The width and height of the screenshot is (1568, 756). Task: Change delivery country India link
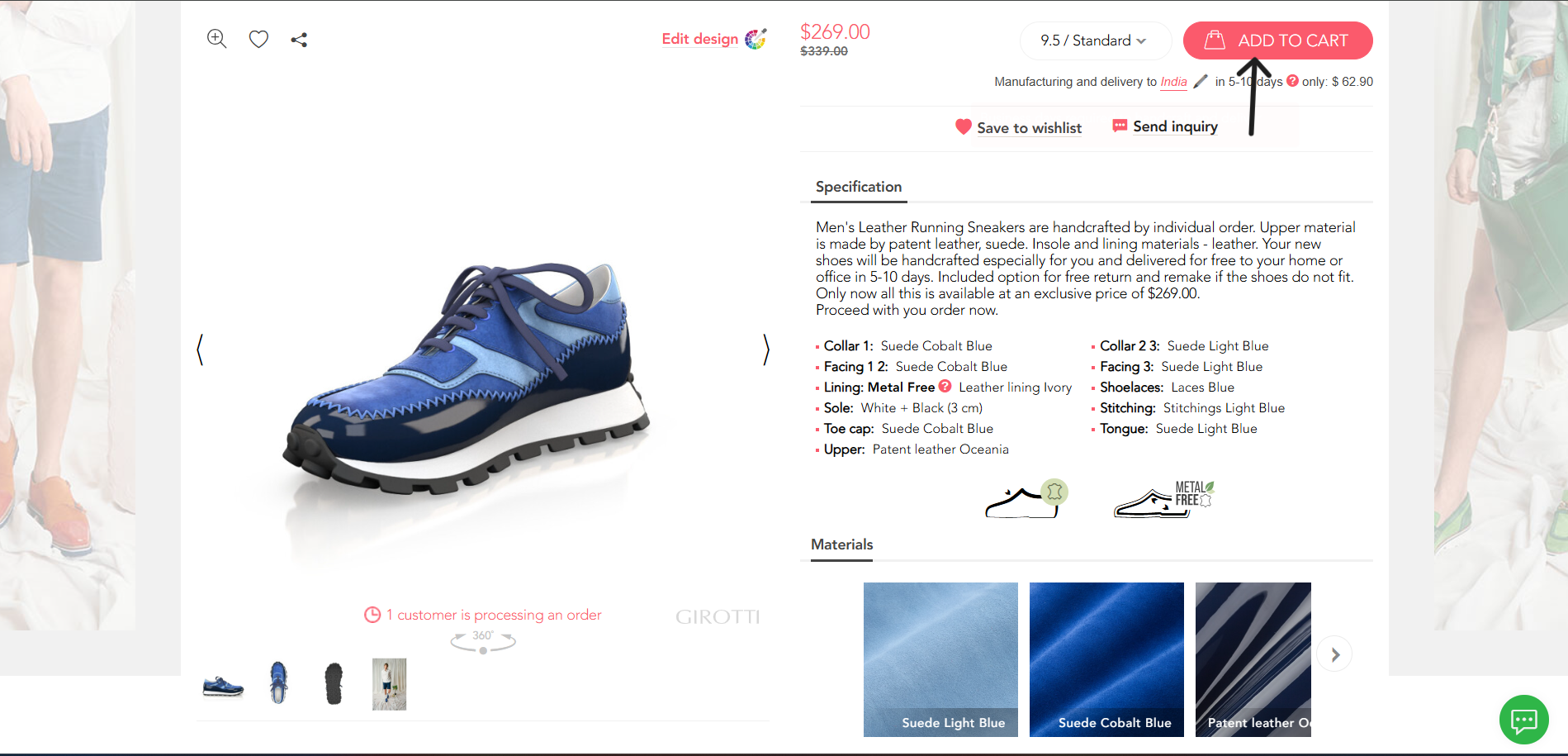click(1173, 82)
